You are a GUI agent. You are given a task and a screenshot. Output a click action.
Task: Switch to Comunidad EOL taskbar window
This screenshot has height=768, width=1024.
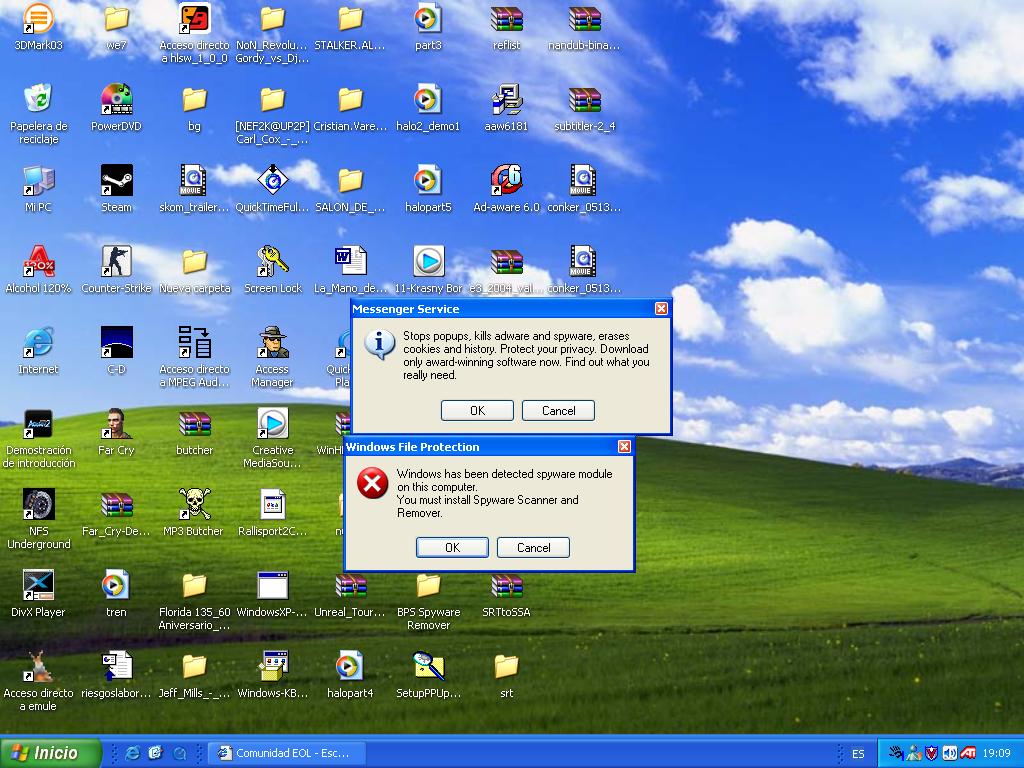click(x=287, y=753)
